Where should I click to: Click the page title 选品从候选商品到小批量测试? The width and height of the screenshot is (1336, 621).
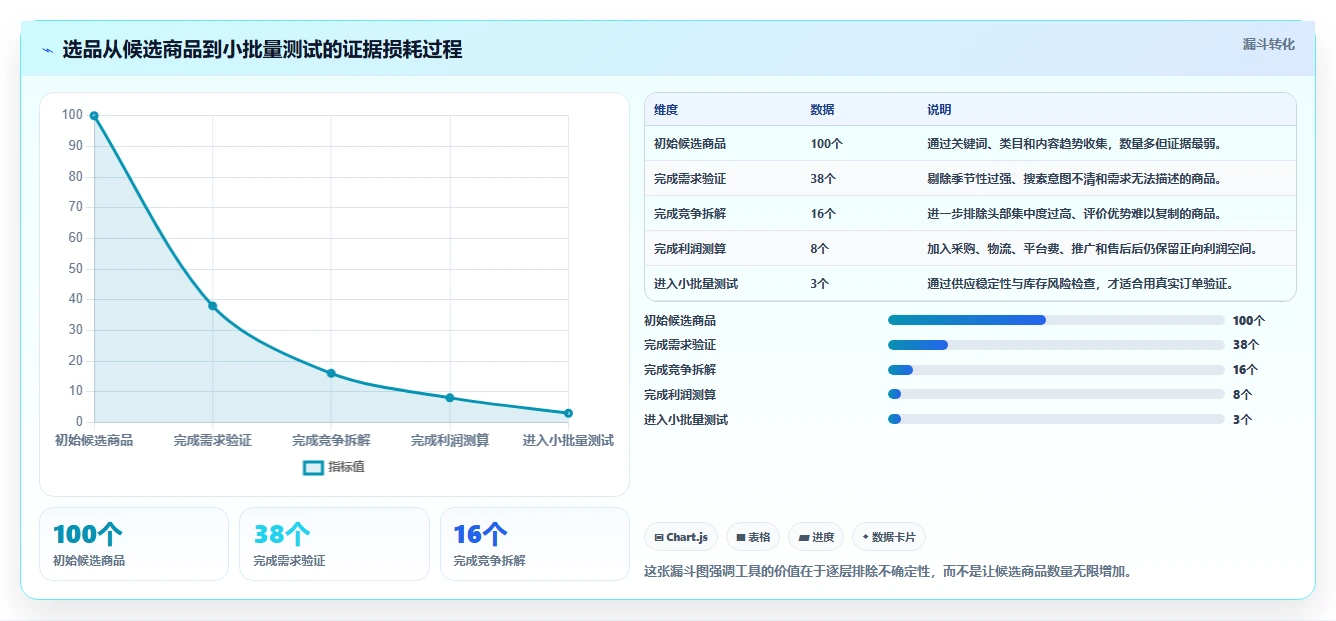pos(262,50)
